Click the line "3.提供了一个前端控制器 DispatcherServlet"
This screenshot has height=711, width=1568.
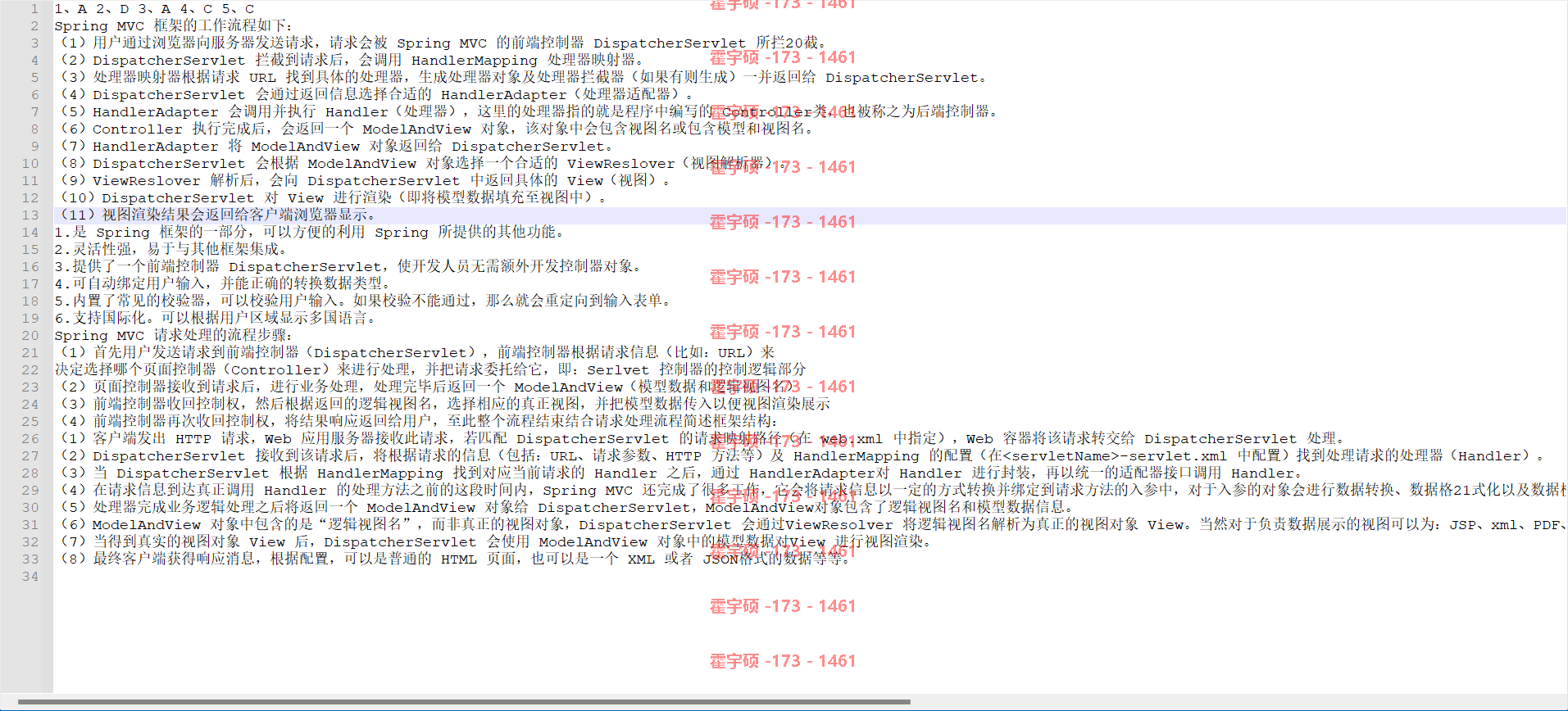click(349, 267)
